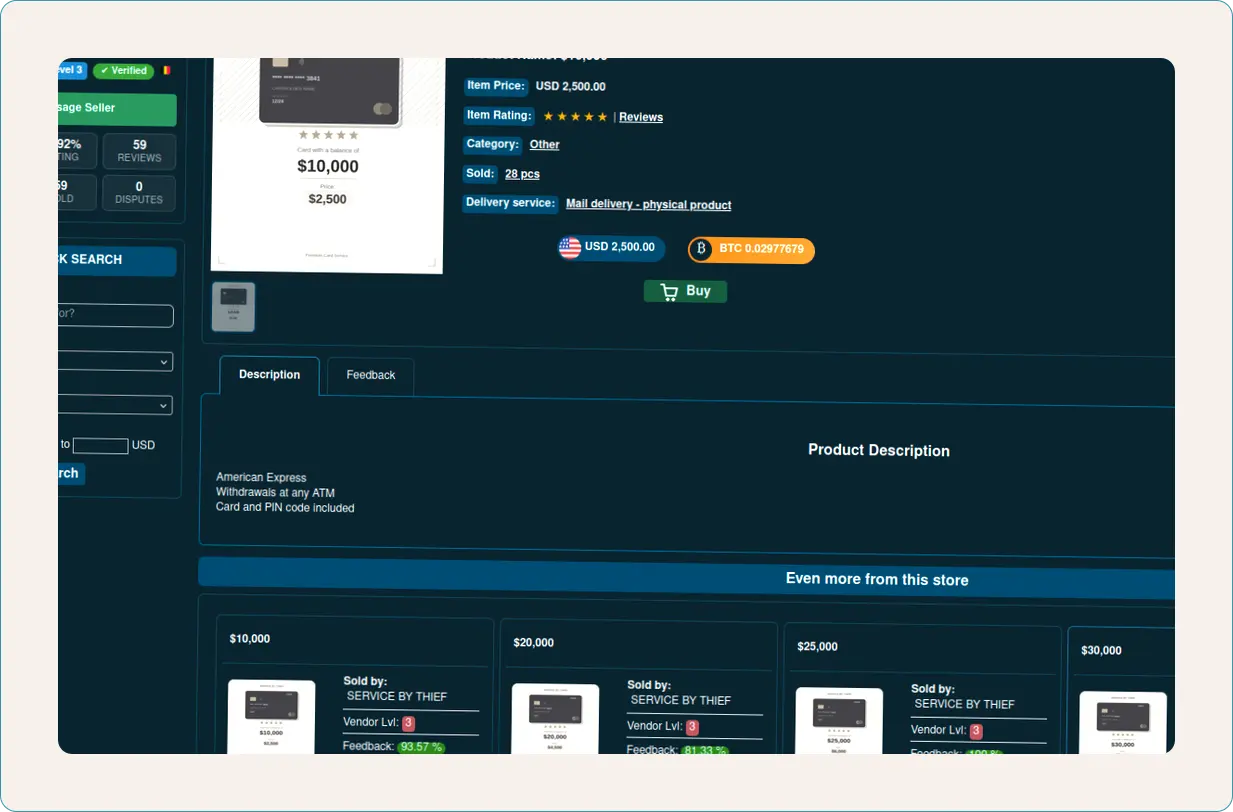Click the 81.33 % feedback badge
This screenshot has width=1233, height=812.
click(x=705, y=750)
